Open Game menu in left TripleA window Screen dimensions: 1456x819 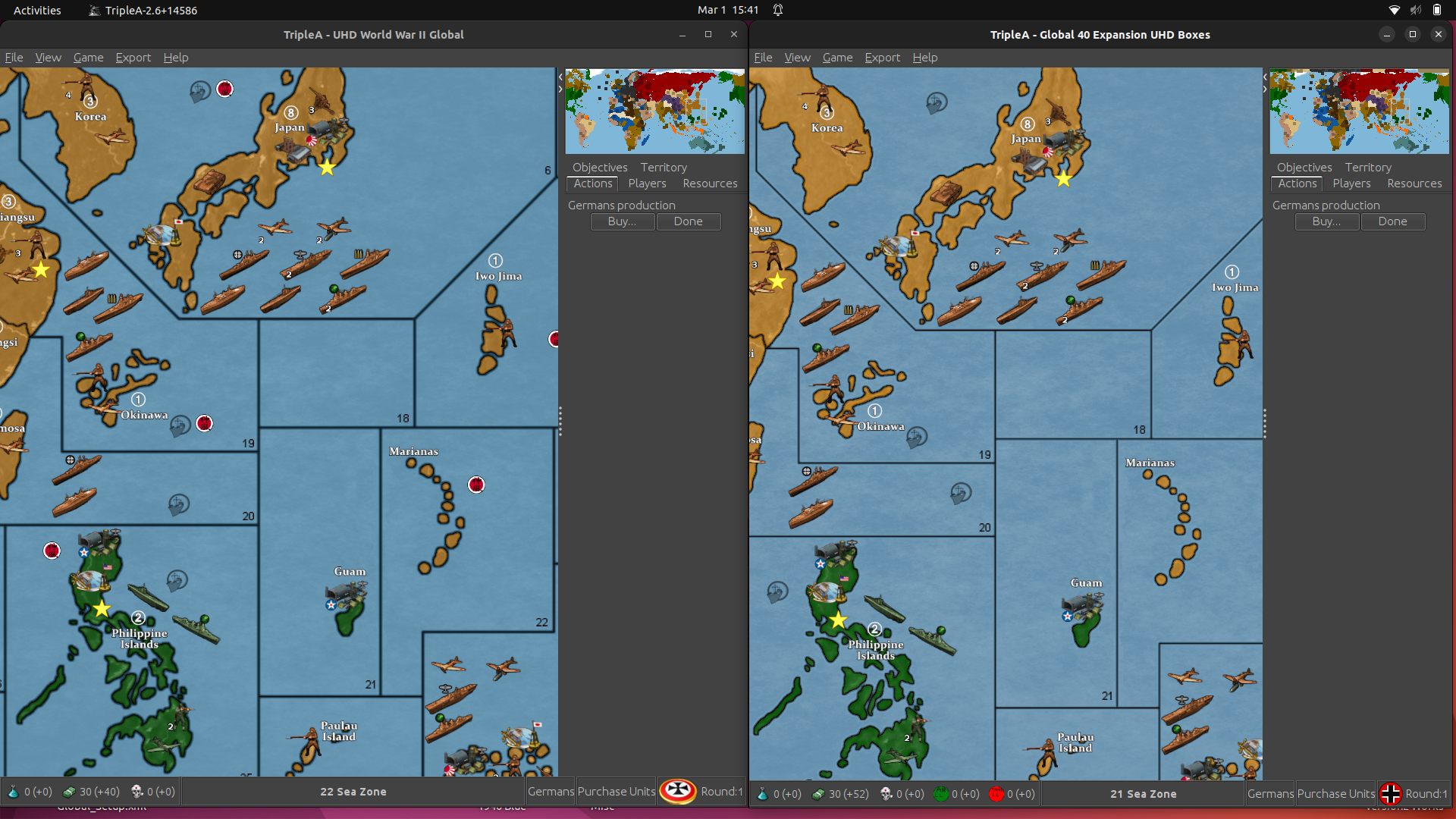(88, 58)
